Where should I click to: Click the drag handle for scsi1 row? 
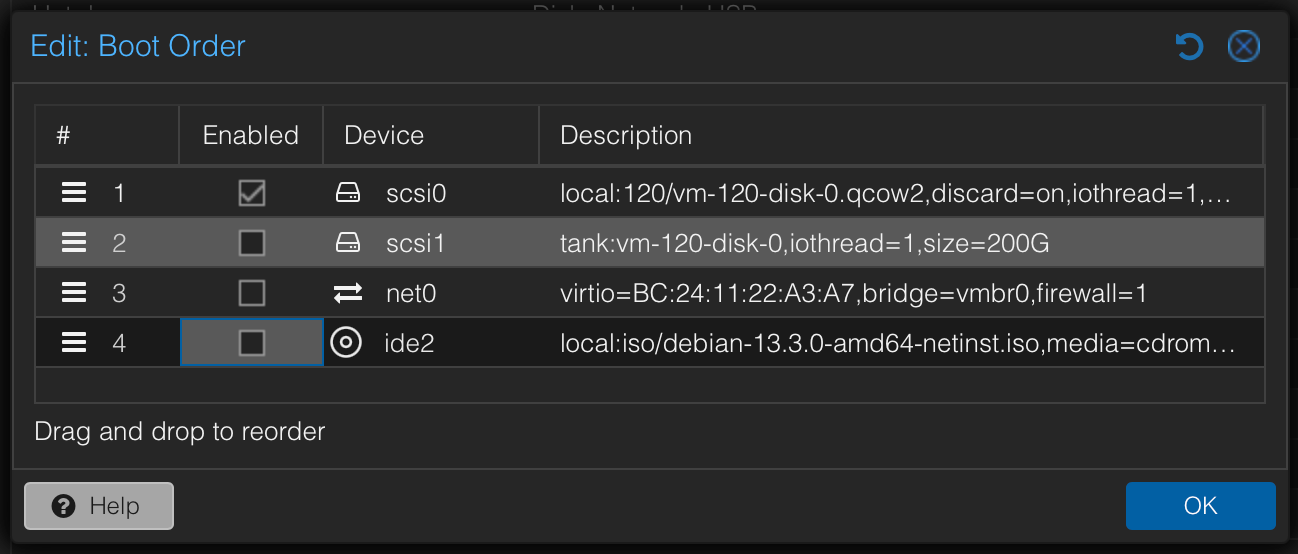[74, 243]
